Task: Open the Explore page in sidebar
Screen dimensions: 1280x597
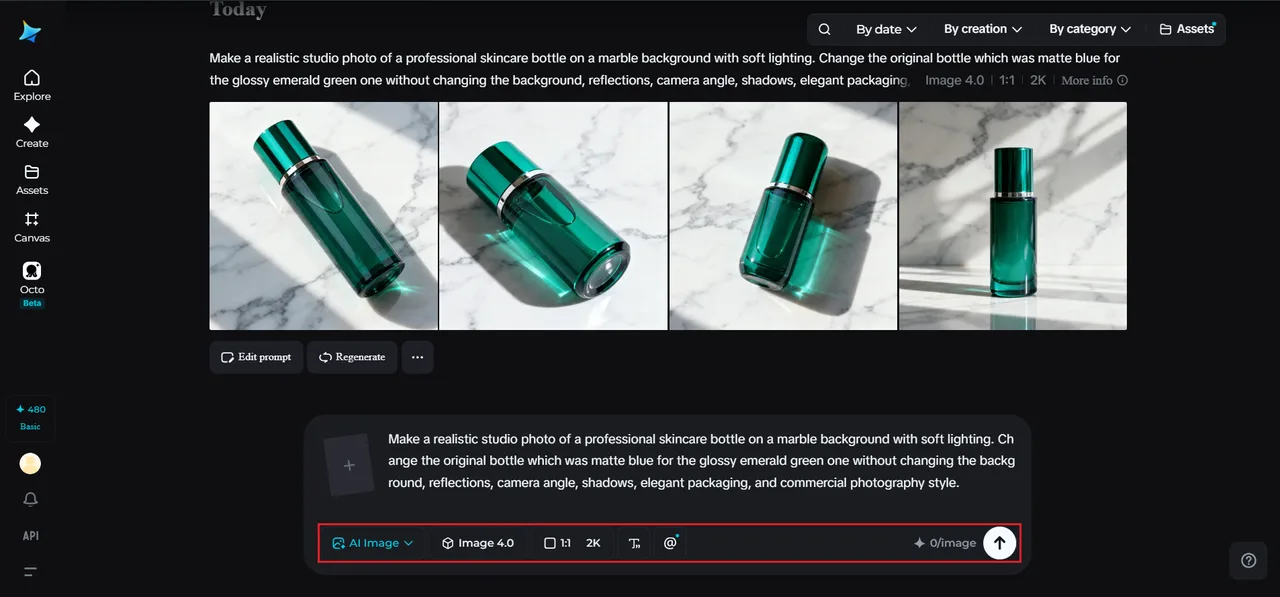Action: (x=32, y=85)
